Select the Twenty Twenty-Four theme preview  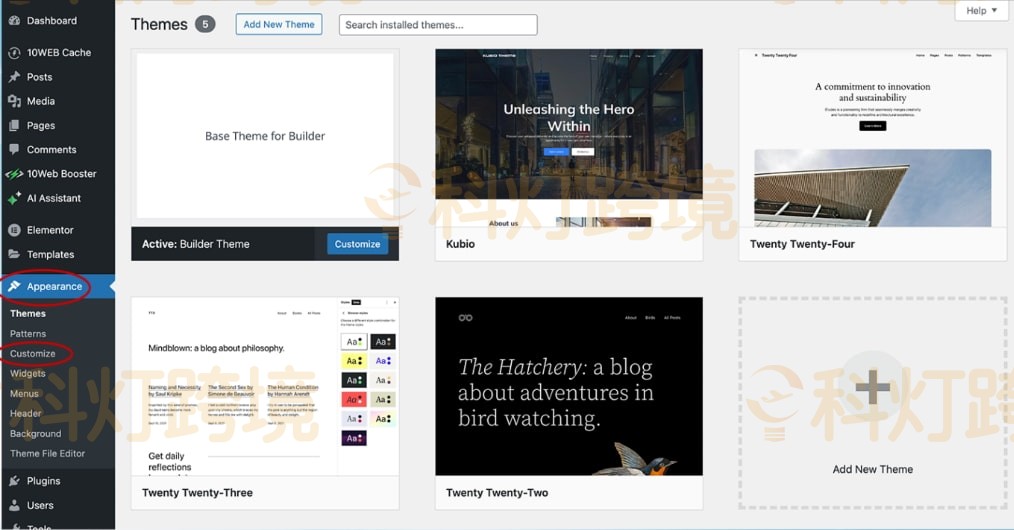872,138
